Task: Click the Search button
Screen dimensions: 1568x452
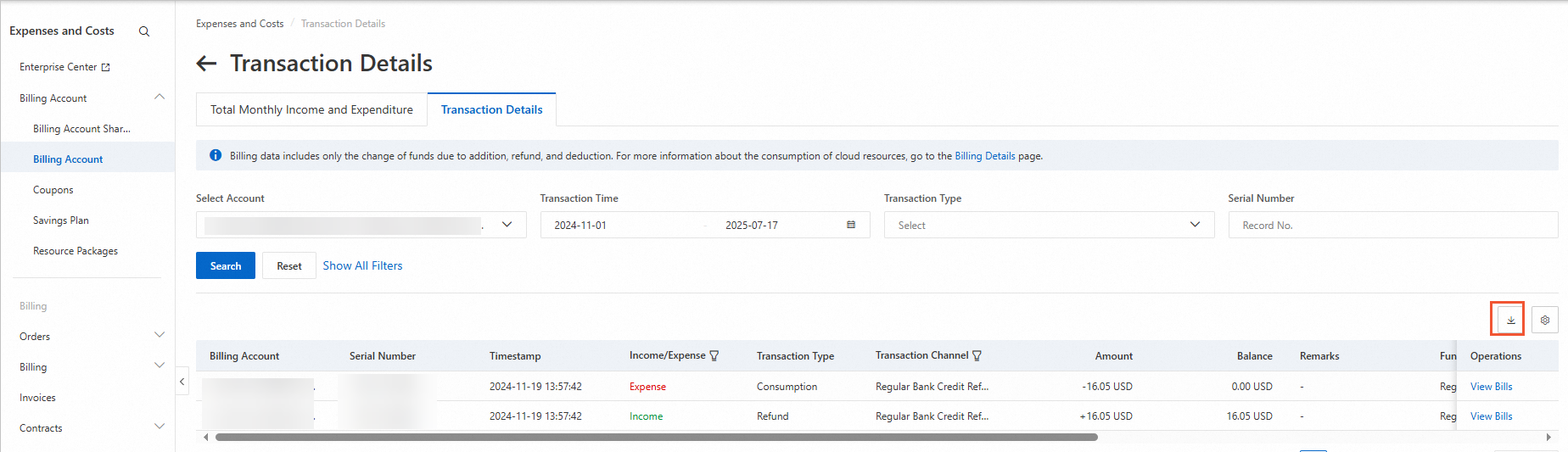Action: [226, 265]
